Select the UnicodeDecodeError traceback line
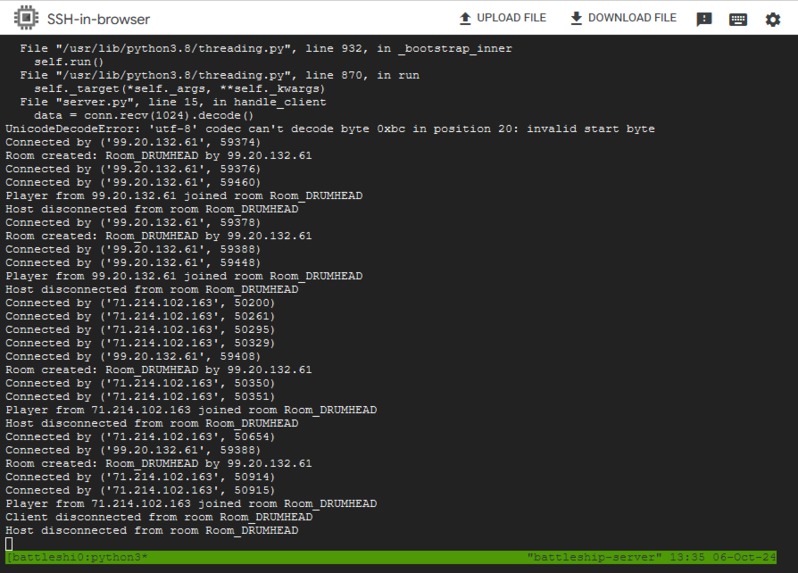 click(x=330, y=129)
